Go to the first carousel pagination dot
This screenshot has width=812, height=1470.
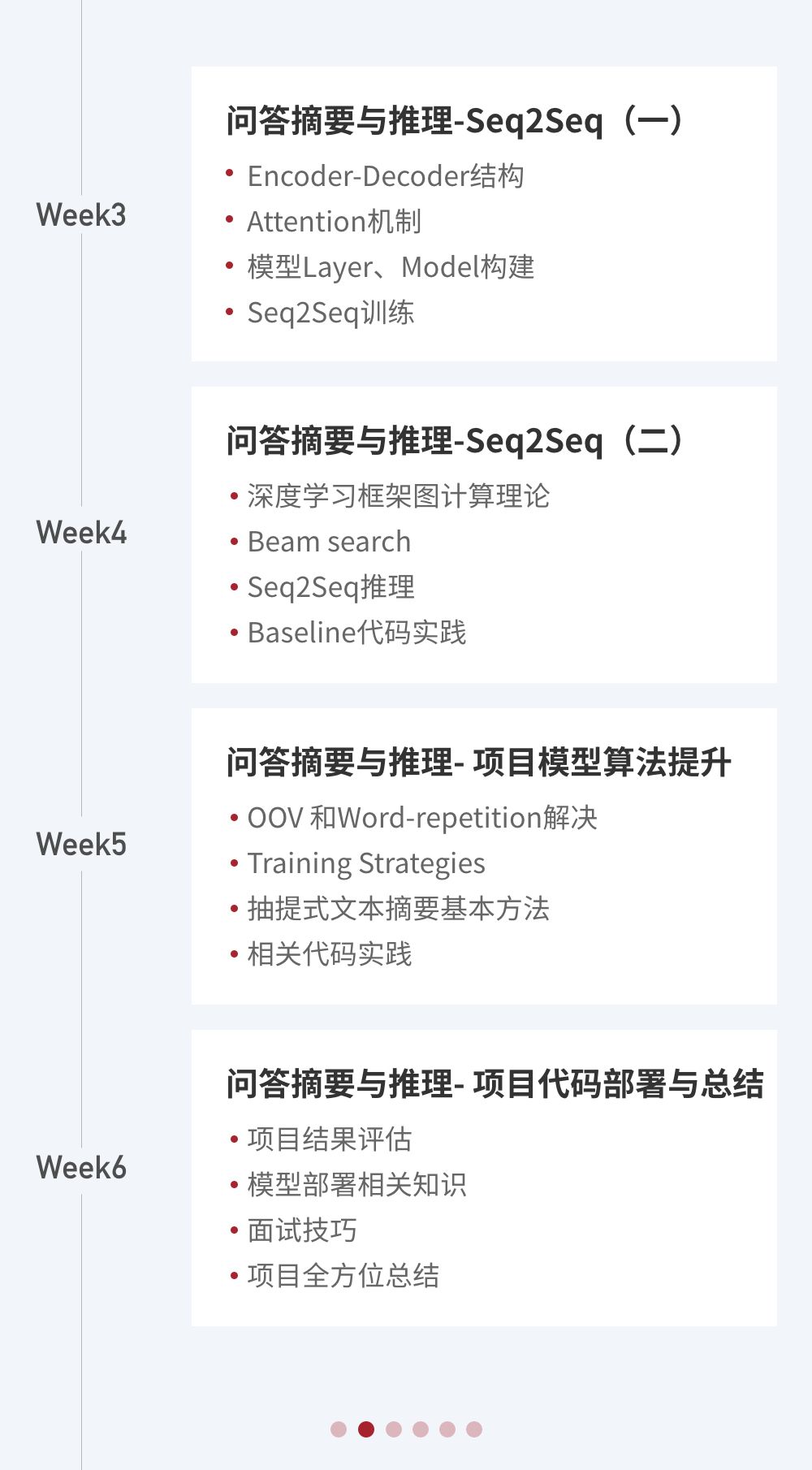(x=339, y=1429)
